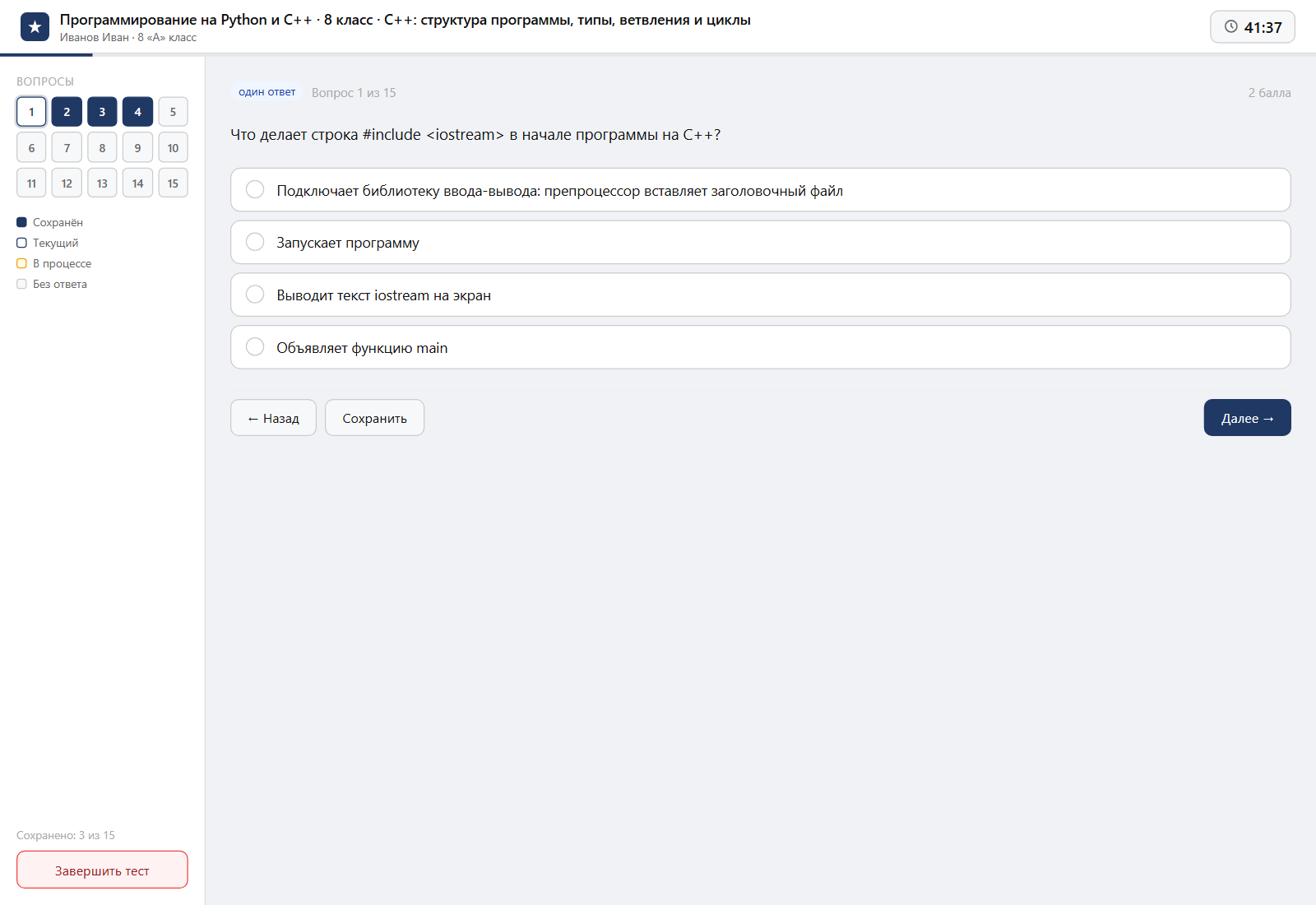This screenshot has width=1316, height=905.
Task: Click the 'Далее →' next button
Action: point(1247,418)
